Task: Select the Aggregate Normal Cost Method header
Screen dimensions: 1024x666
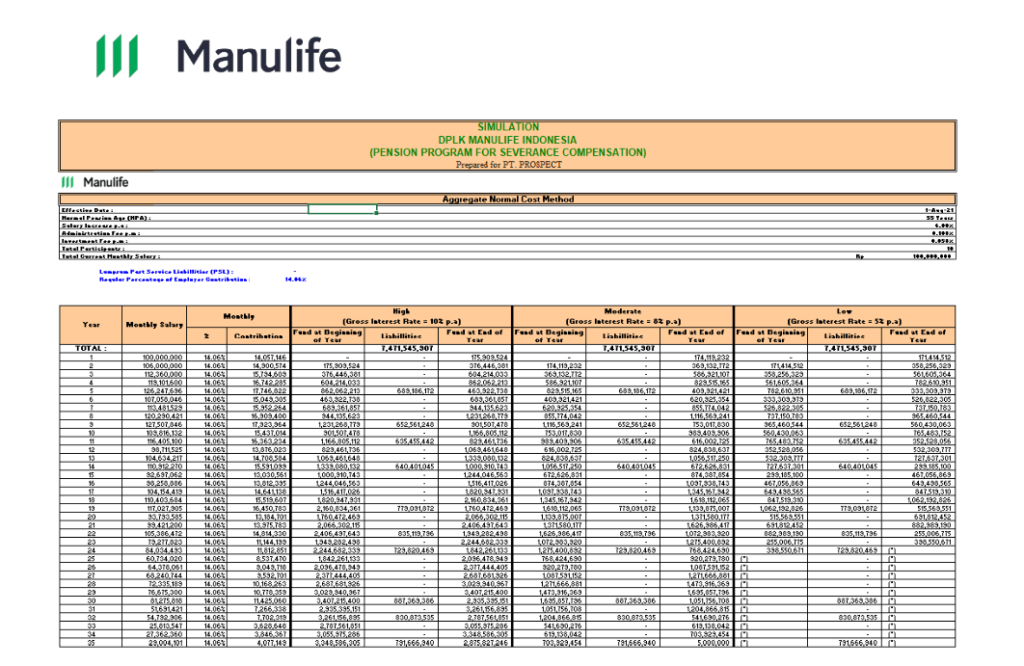Action: (x=508, y=199)
